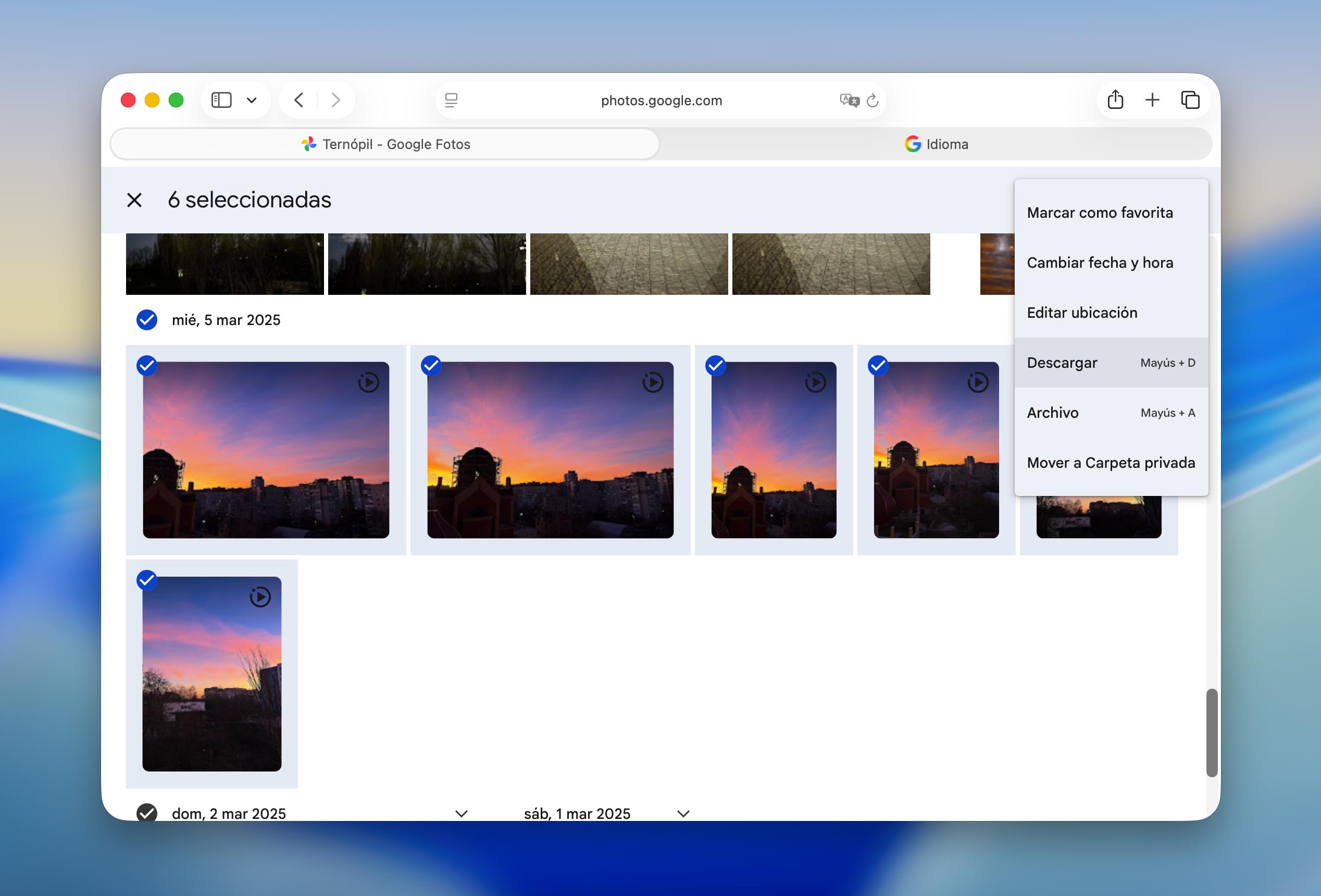Reload the page with refresh icon
This screenshot has height=896, width=1321.
pyautogui.click(x=873, y=101)
